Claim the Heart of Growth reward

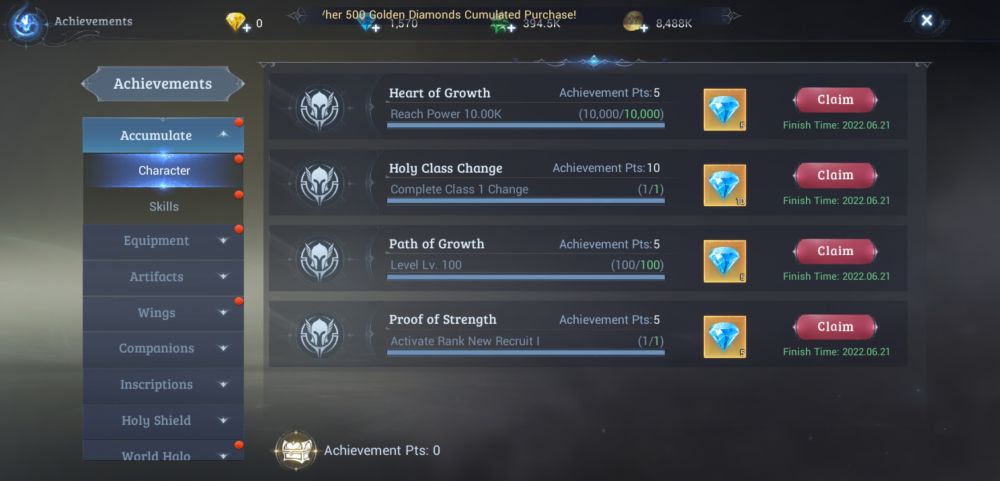835,100
